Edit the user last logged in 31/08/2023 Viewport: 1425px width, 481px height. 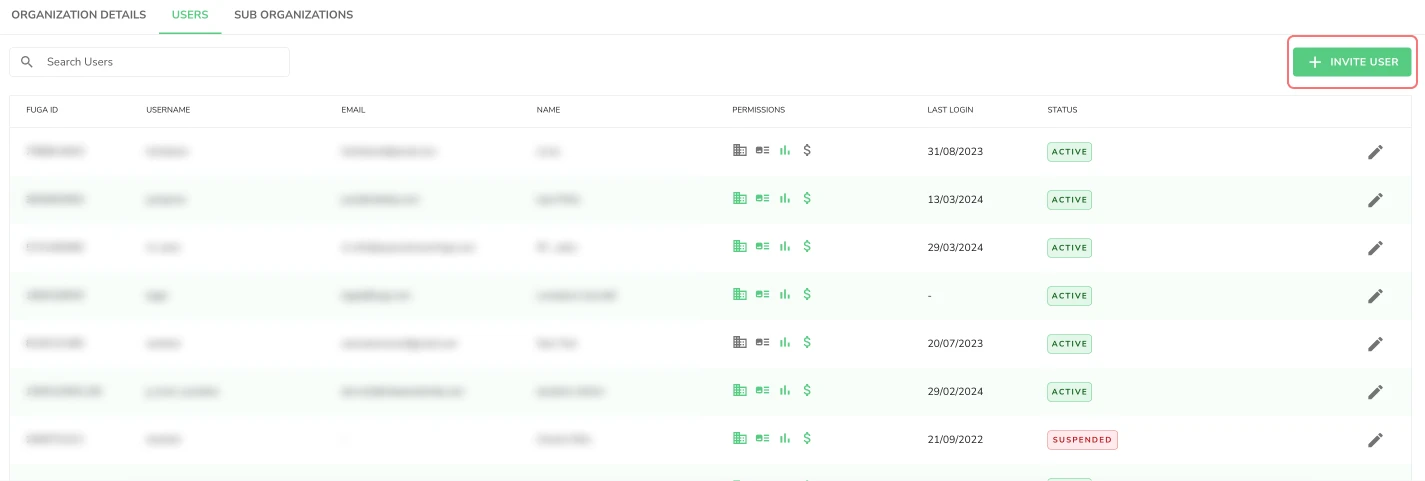click(x=1375, y=152)
